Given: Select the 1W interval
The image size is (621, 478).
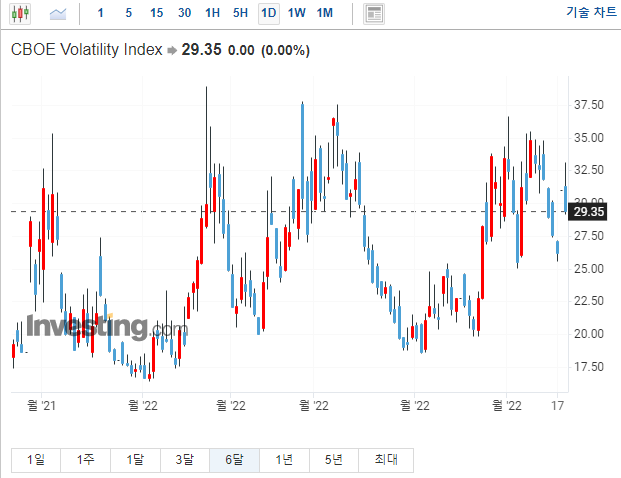Looking at the screenshot, I should pos(297,13).
